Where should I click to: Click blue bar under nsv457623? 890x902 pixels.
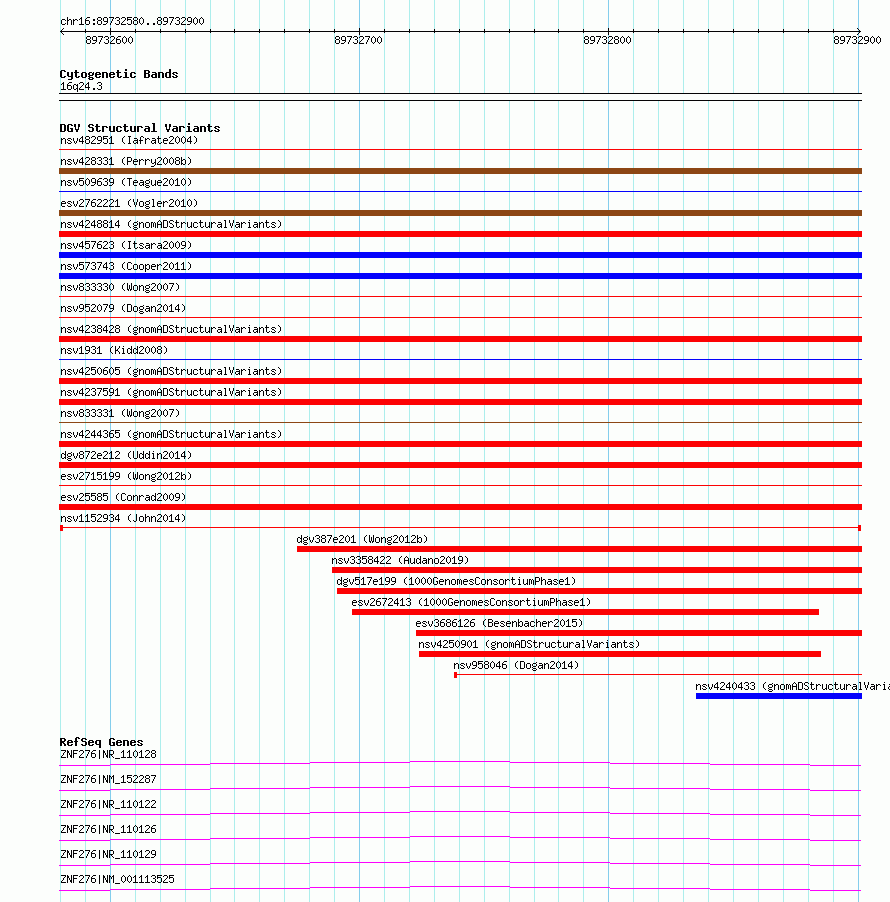click(x=460, y=255)
